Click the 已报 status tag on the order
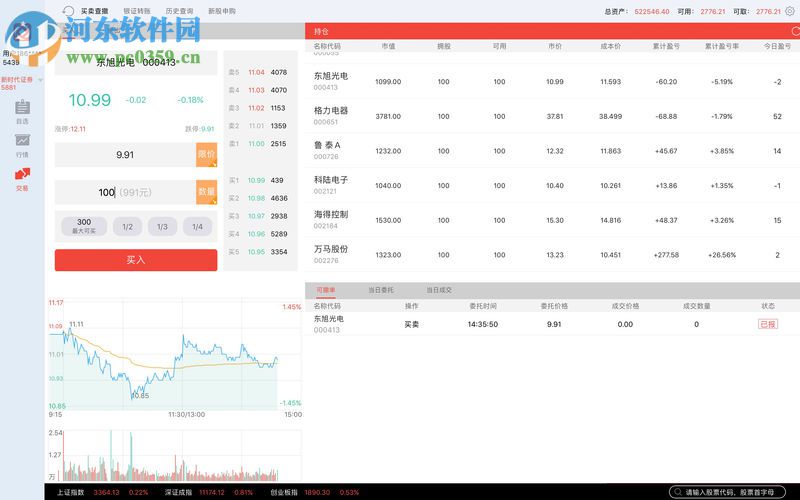The height and width of the screenshot is (500, 800). click(x=768, y=324)
